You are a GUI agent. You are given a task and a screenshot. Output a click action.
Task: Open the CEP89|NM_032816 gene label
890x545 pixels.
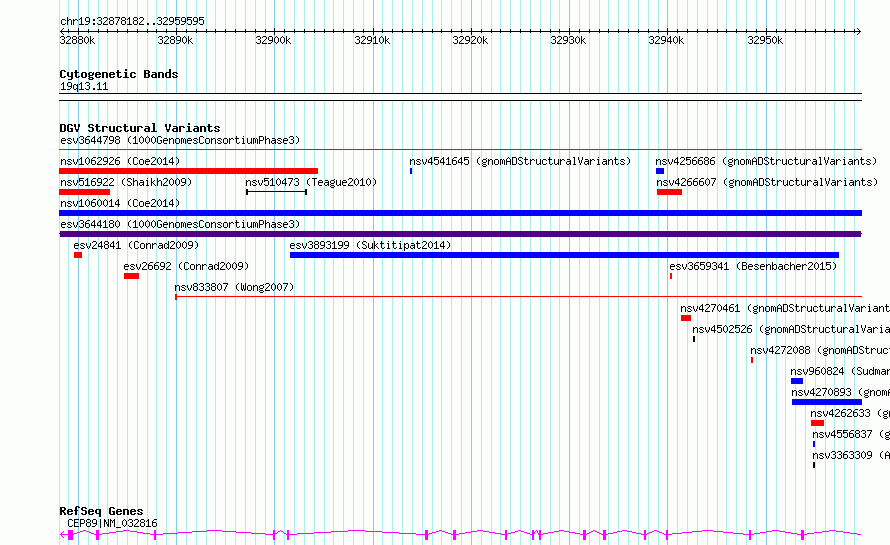[112, 523]
